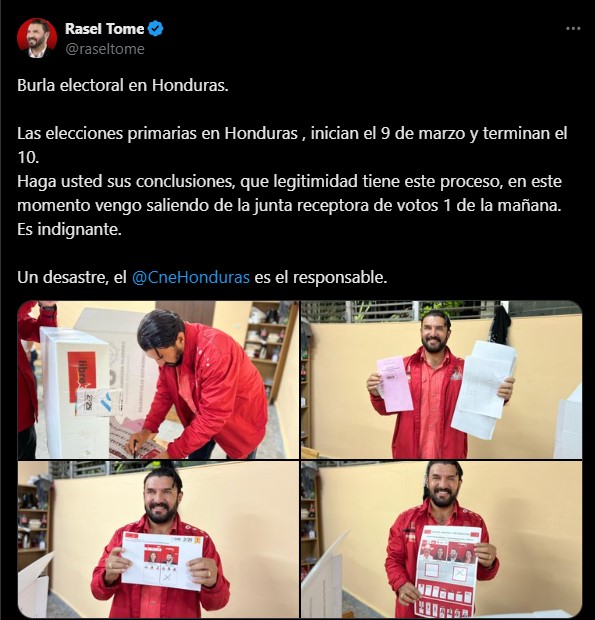The width and height of the screenshot is (595, 620).
Task: Click the 'momento vengo saliendo de la junta' line
Action: 289,206
